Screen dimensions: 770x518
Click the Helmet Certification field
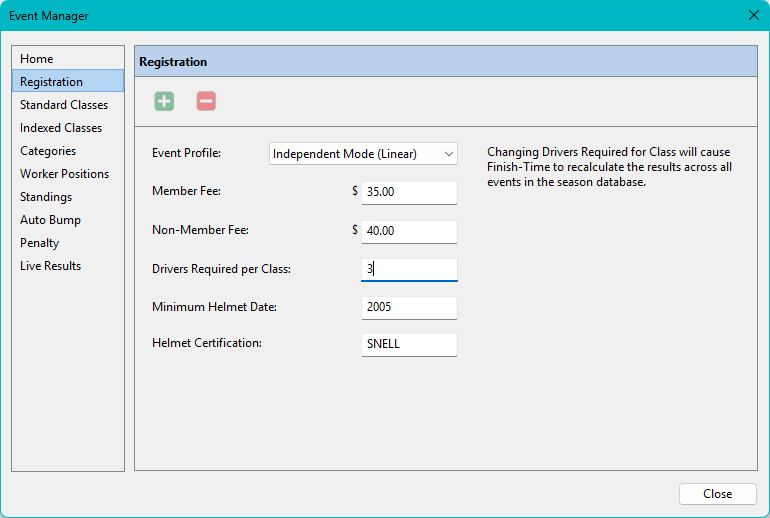409,344
